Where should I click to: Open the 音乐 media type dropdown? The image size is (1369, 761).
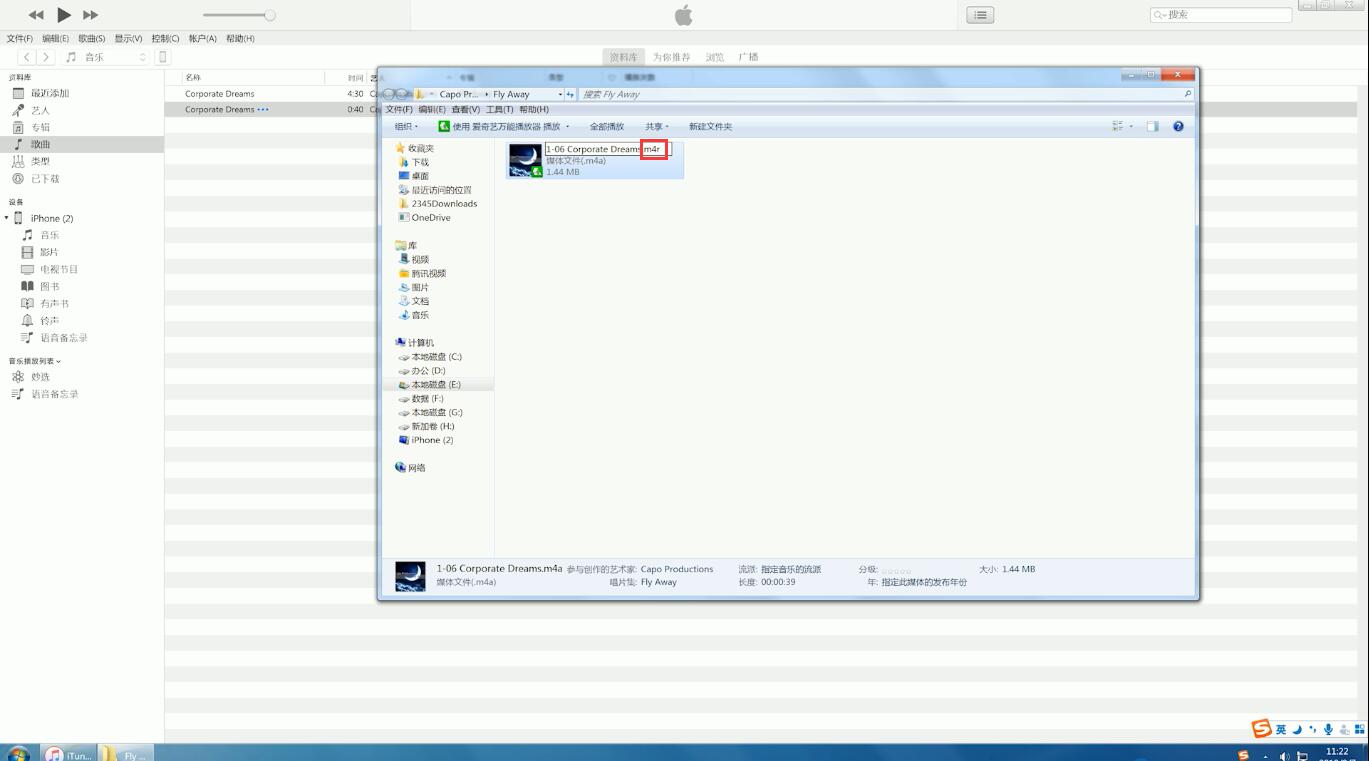tap(106, 57)
